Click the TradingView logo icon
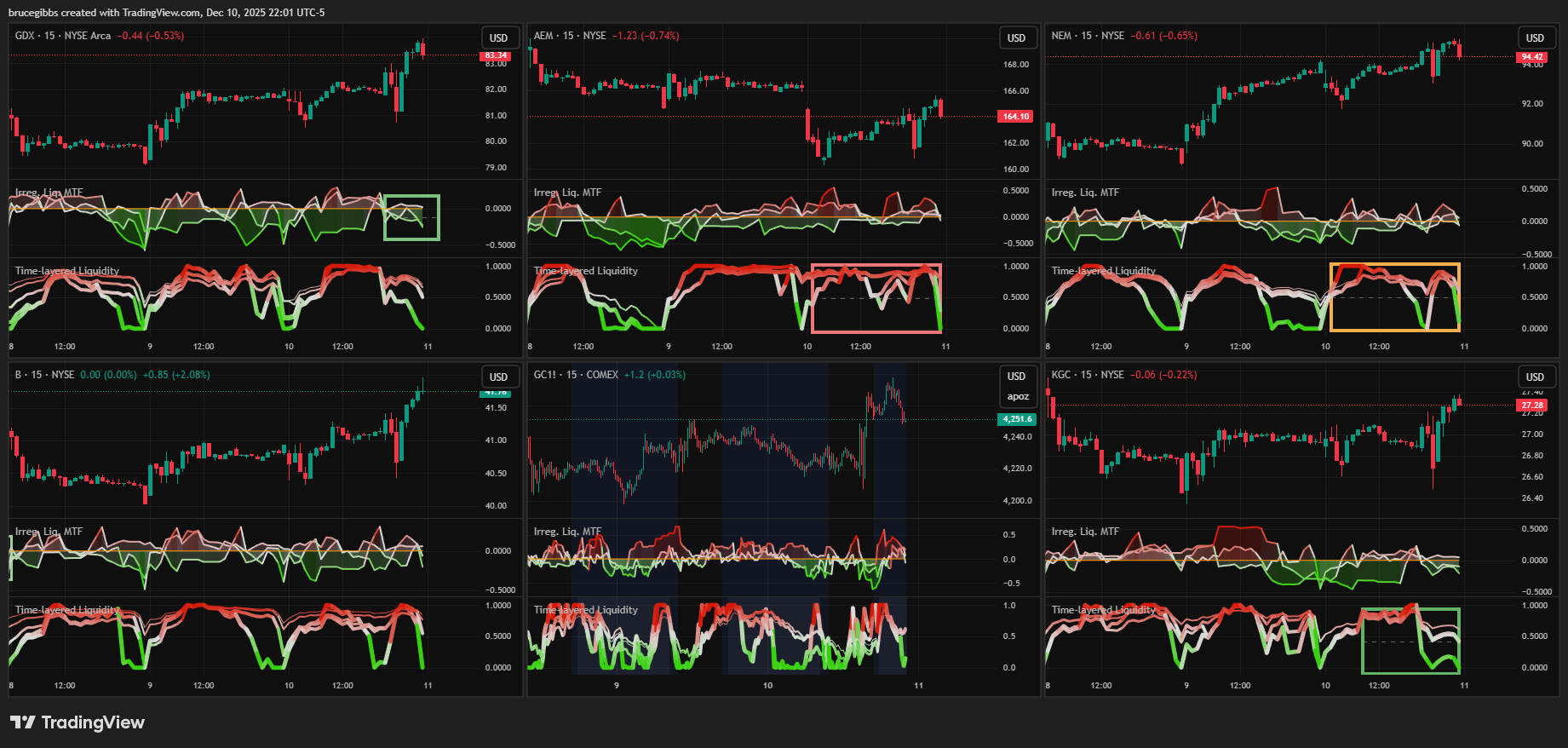Viewport: 1568px width, 748px height. (23, 722)
